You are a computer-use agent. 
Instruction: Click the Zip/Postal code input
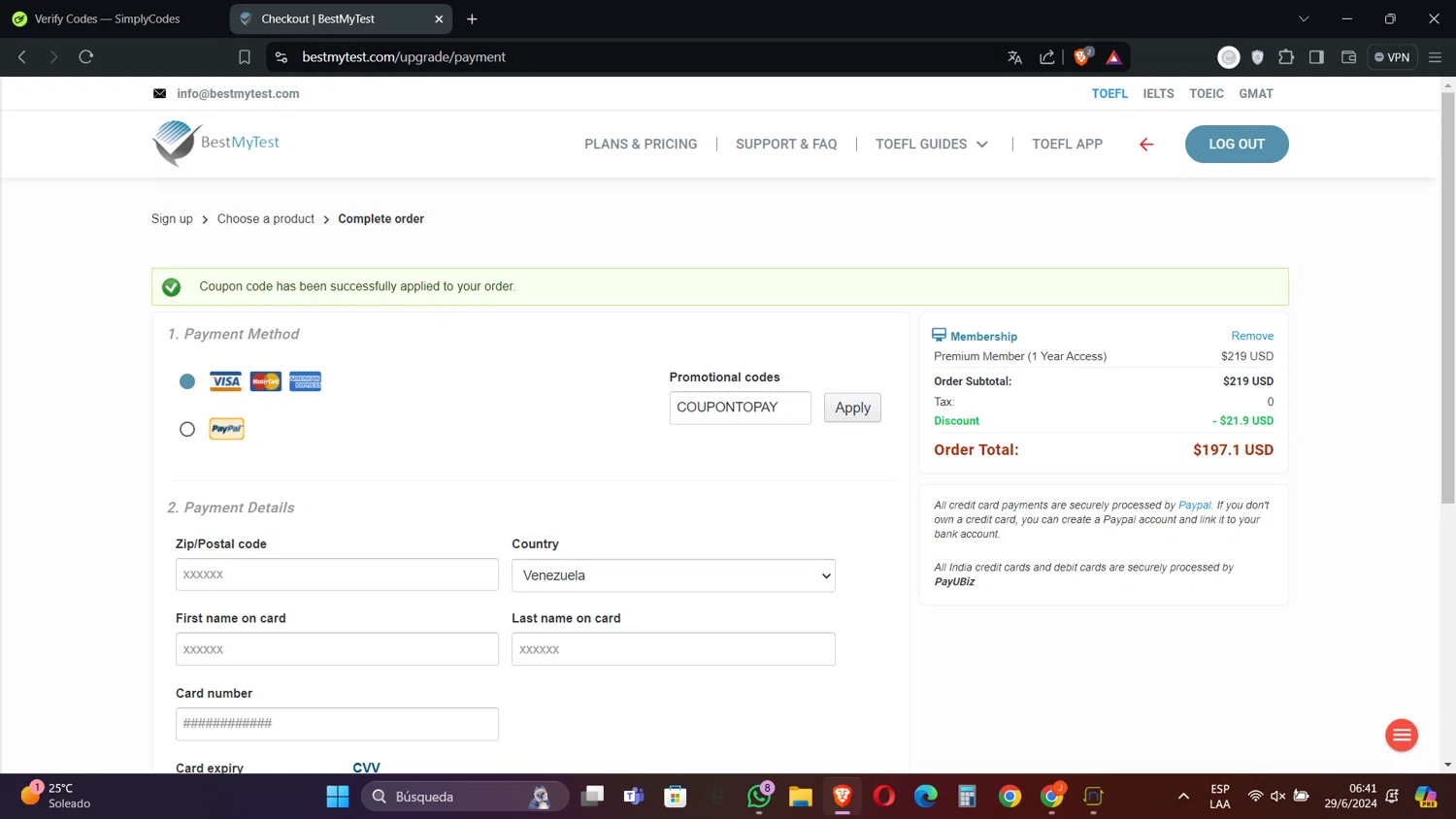tap(337, 574)
